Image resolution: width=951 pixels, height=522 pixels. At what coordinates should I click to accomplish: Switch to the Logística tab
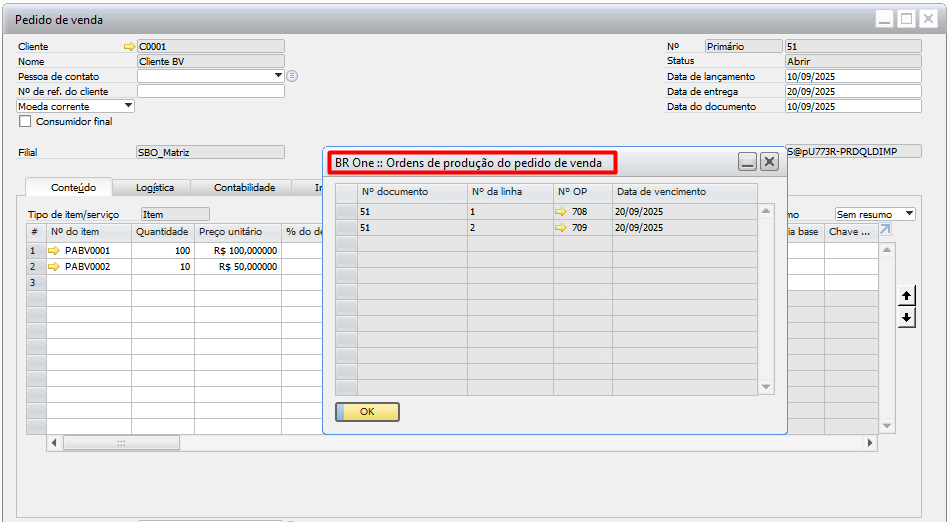tap(155, 187)
